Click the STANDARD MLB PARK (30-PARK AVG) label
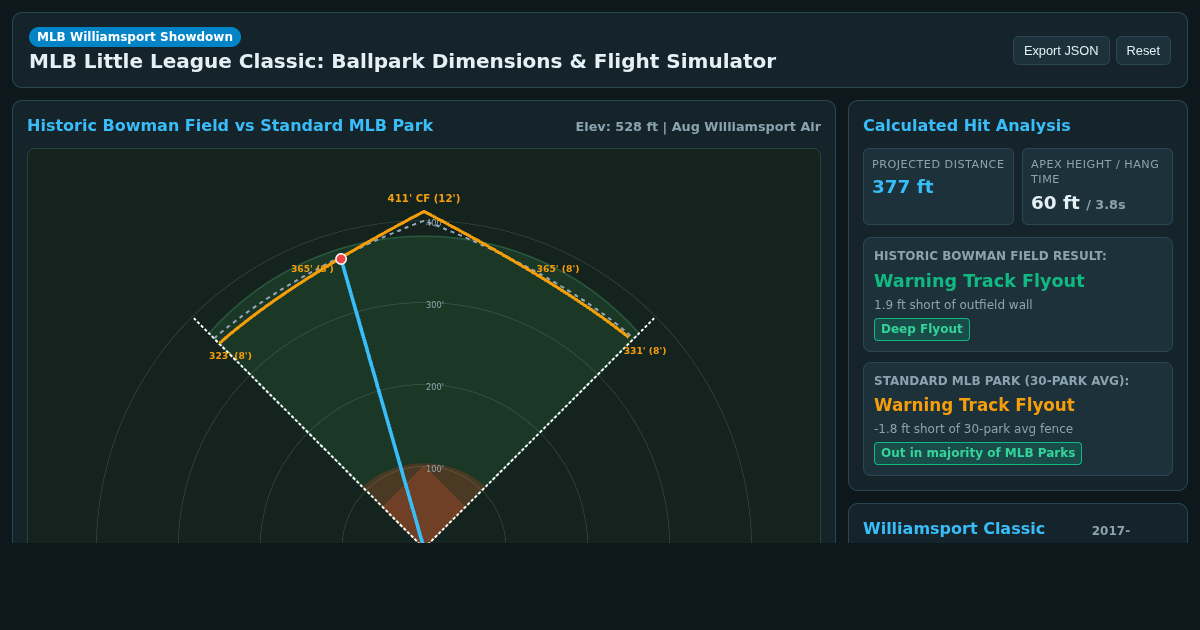Image resolution: width=1200 pixels, height=630 pixels. (1001, 381)
